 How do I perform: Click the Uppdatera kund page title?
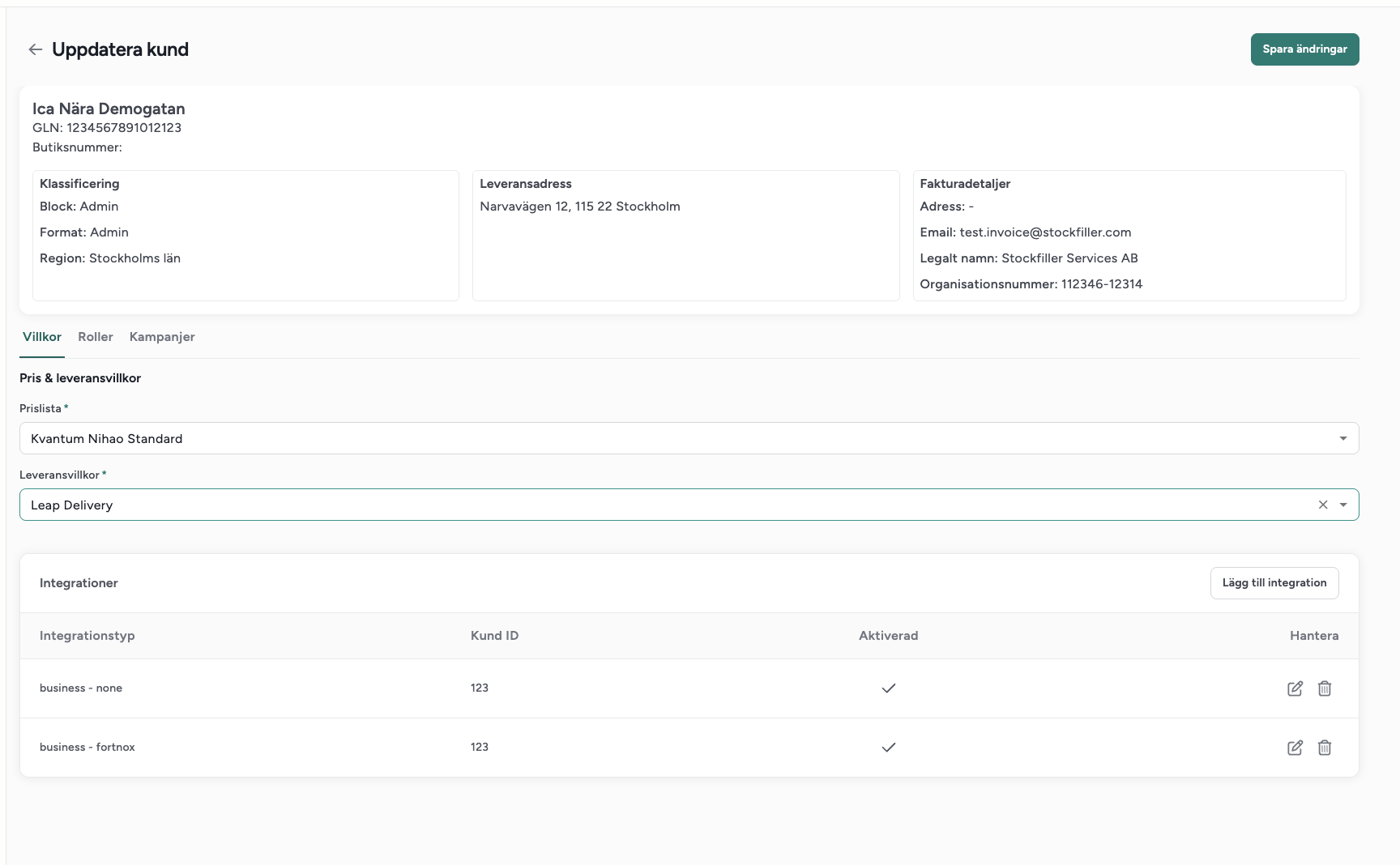(120, 49)
